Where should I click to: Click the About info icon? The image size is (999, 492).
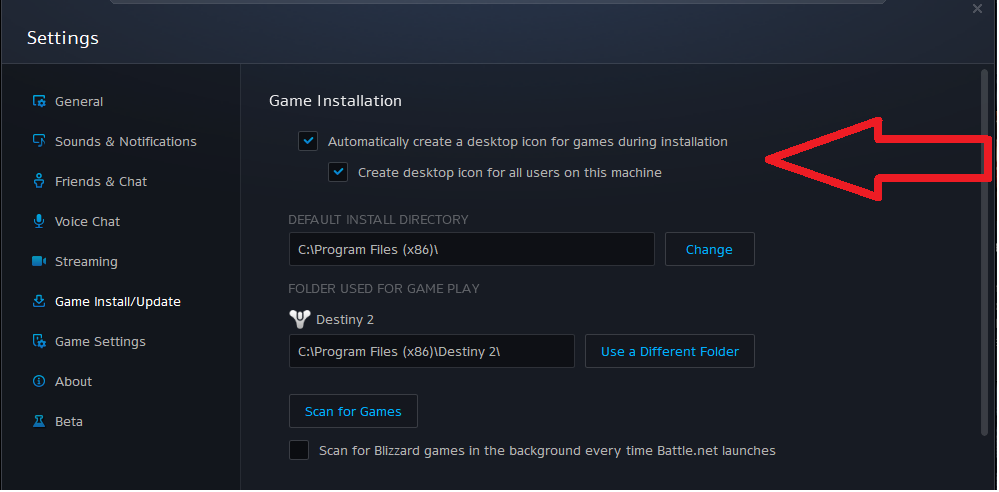(x=40, y=381)
